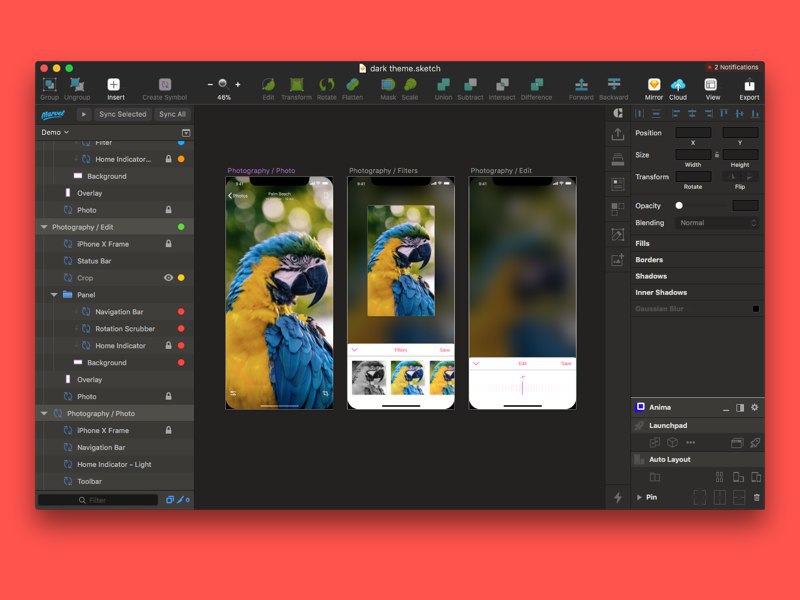Collapse the Panel folder group
Viewport: 800px width, 600px height.
coord(54,295)
